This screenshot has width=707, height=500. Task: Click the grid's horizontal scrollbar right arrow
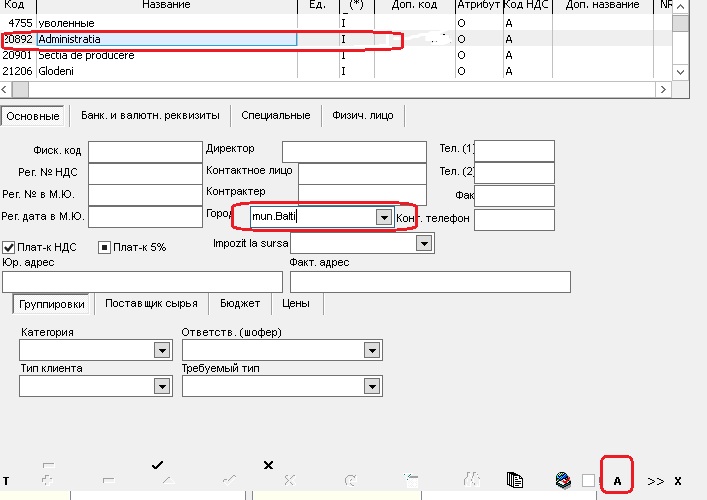point(663,89)
